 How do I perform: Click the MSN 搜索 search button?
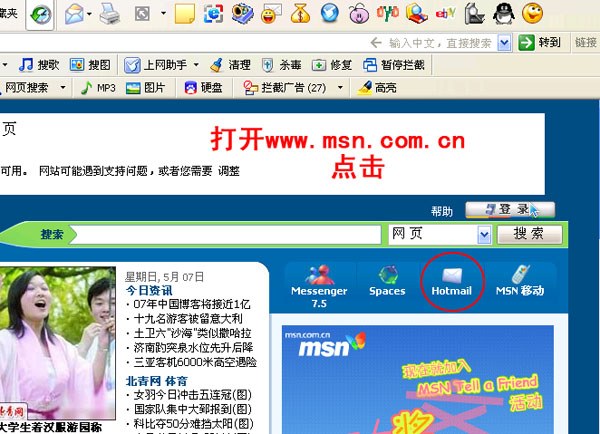pyautogui.click(x=530, y=234)
